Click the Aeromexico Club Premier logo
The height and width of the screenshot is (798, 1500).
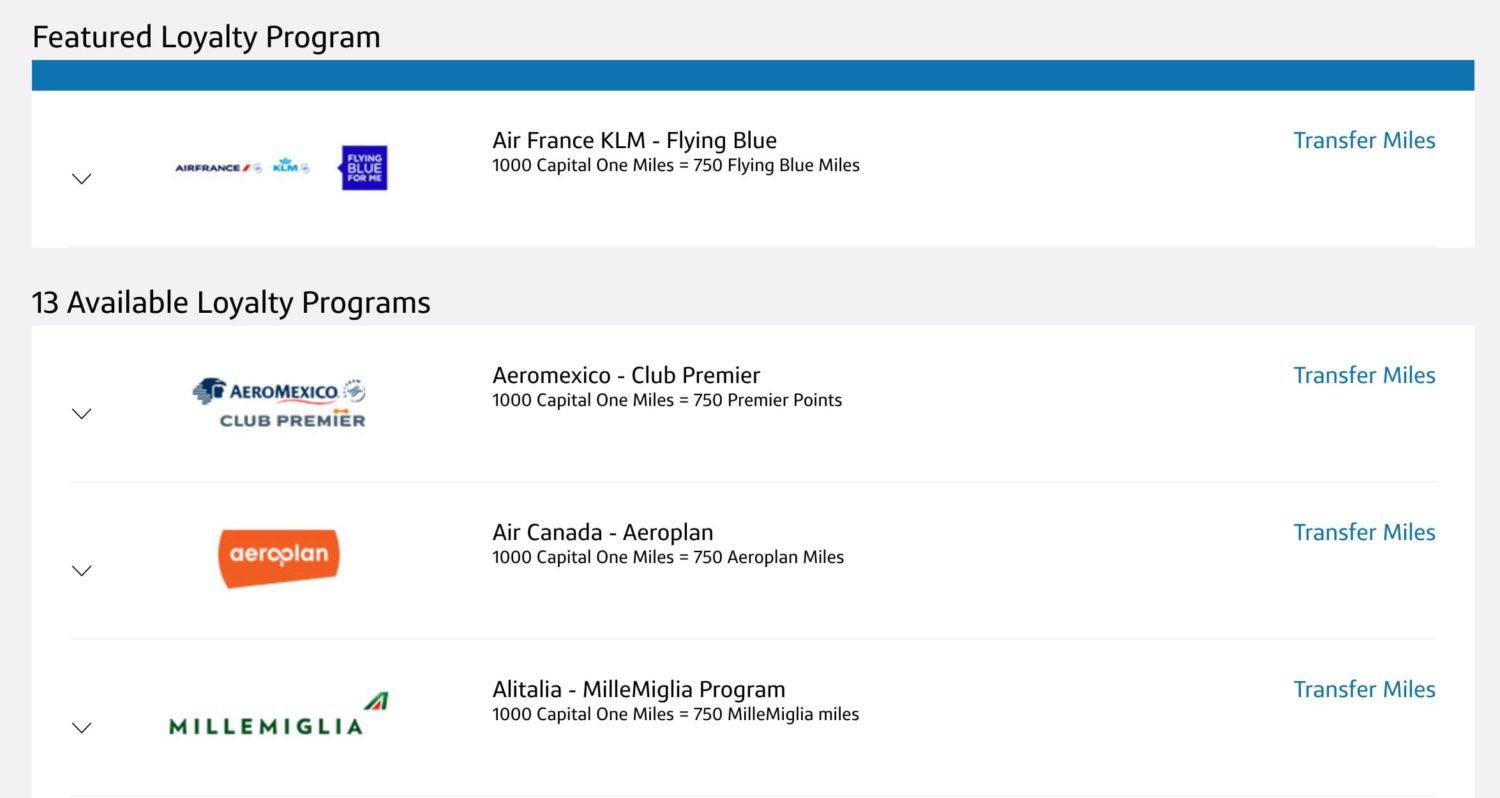tap(279, 403)
